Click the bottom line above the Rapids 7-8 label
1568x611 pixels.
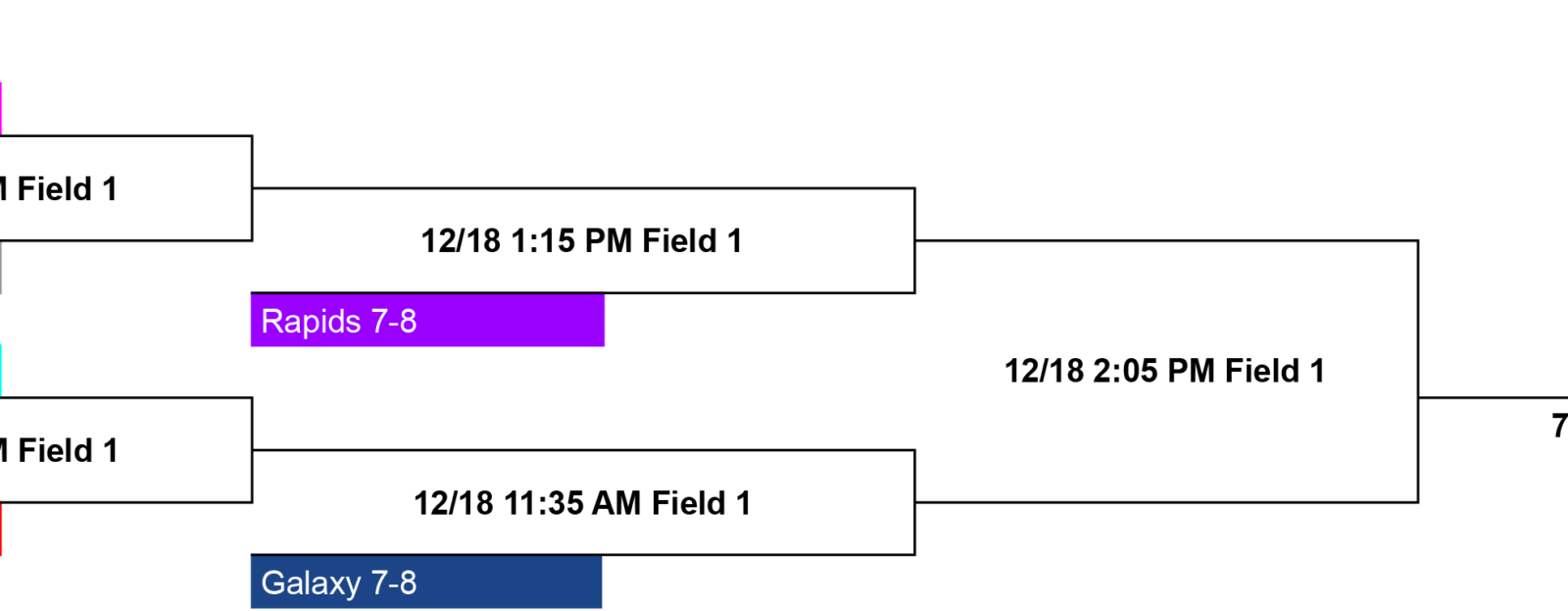[x=583, y=292]
